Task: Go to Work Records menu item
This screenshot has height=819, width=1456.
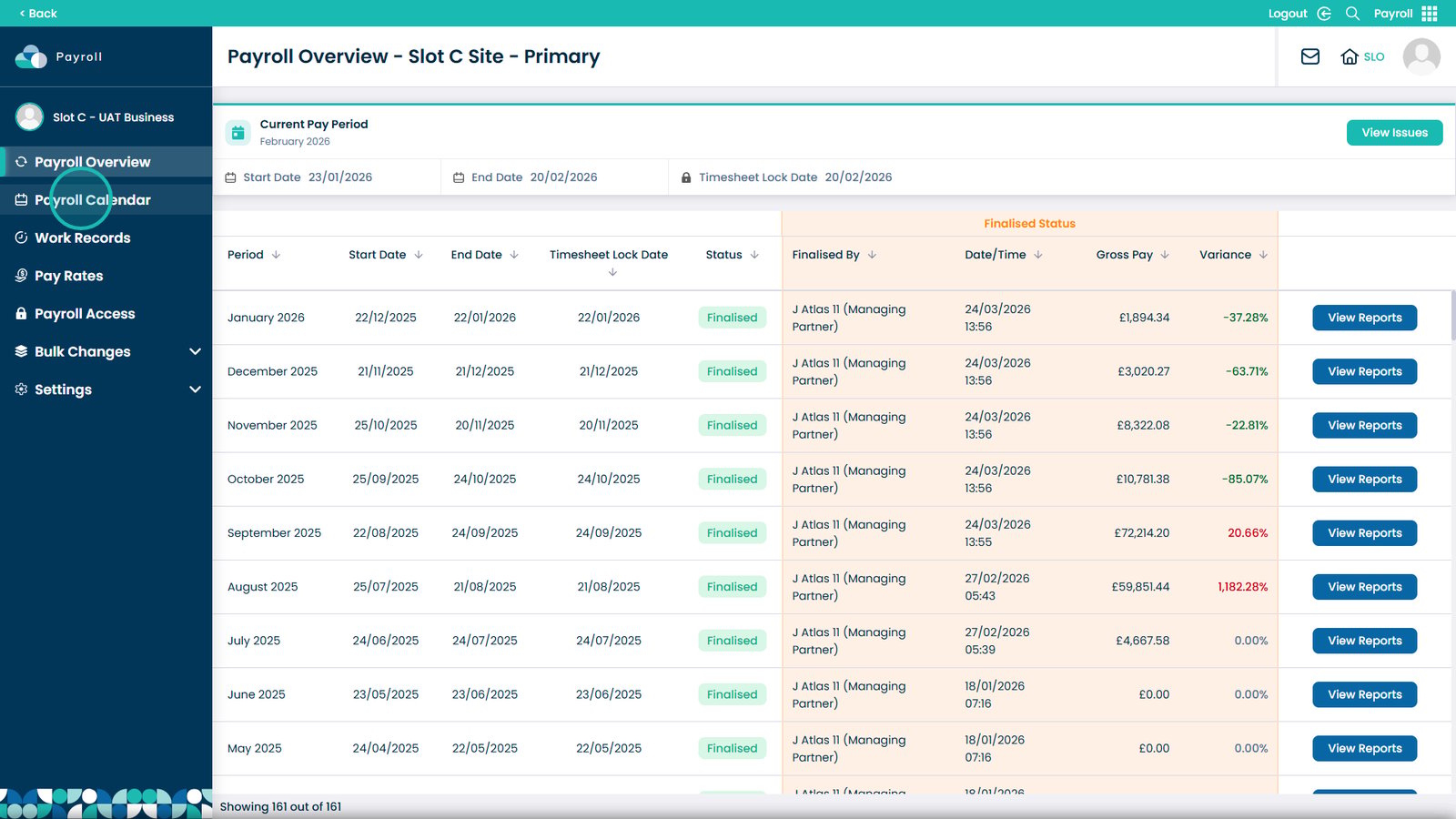Action: click(x=106, y=238)
